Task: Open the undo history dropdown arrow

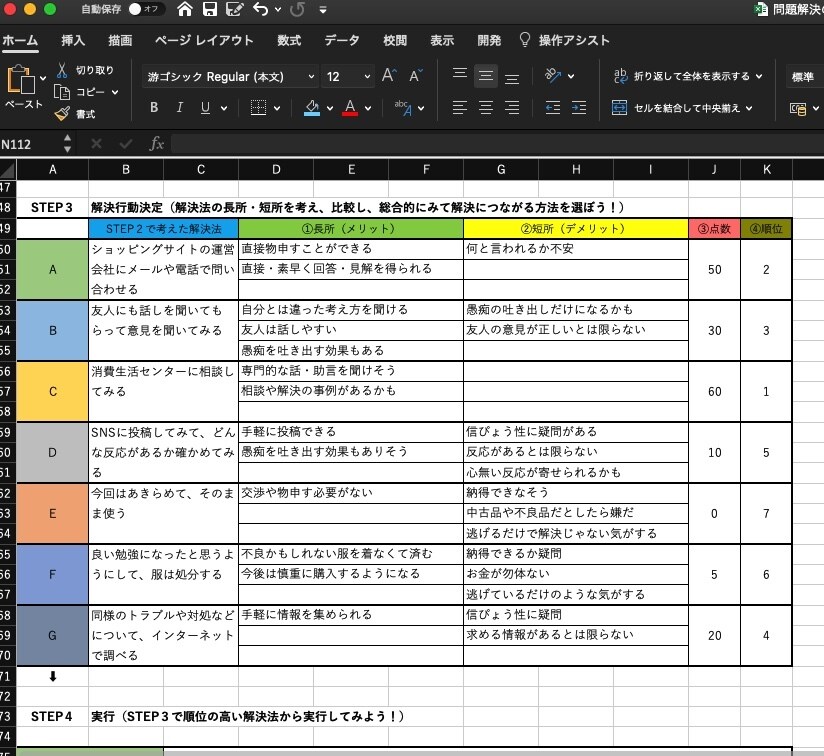Action: click(x=278, y=9)
